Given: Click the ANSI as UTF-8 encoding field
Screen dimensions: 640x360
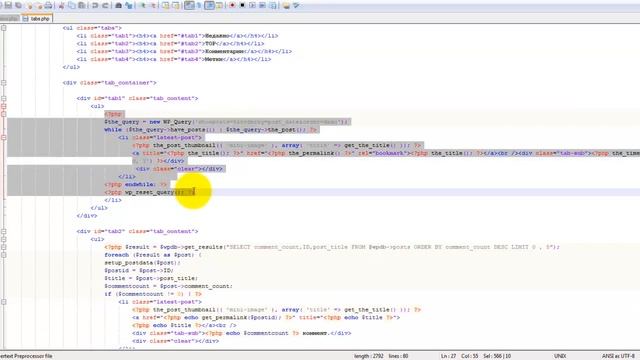Looking at the screenshot, I should [x=618, y=356].
